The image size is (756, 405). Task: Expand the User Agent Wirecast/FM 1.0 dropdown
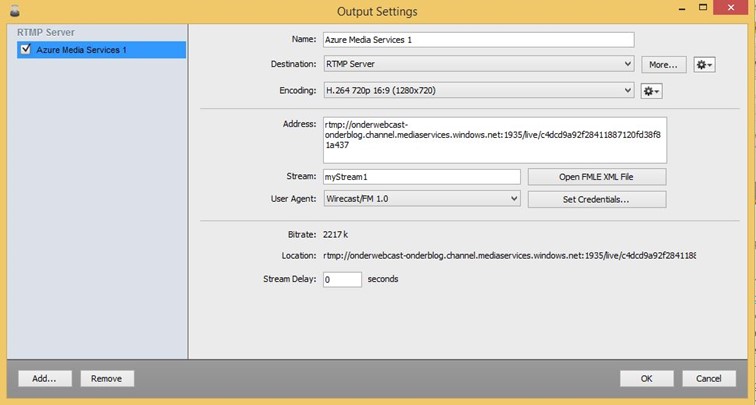[x=422, y=199]
